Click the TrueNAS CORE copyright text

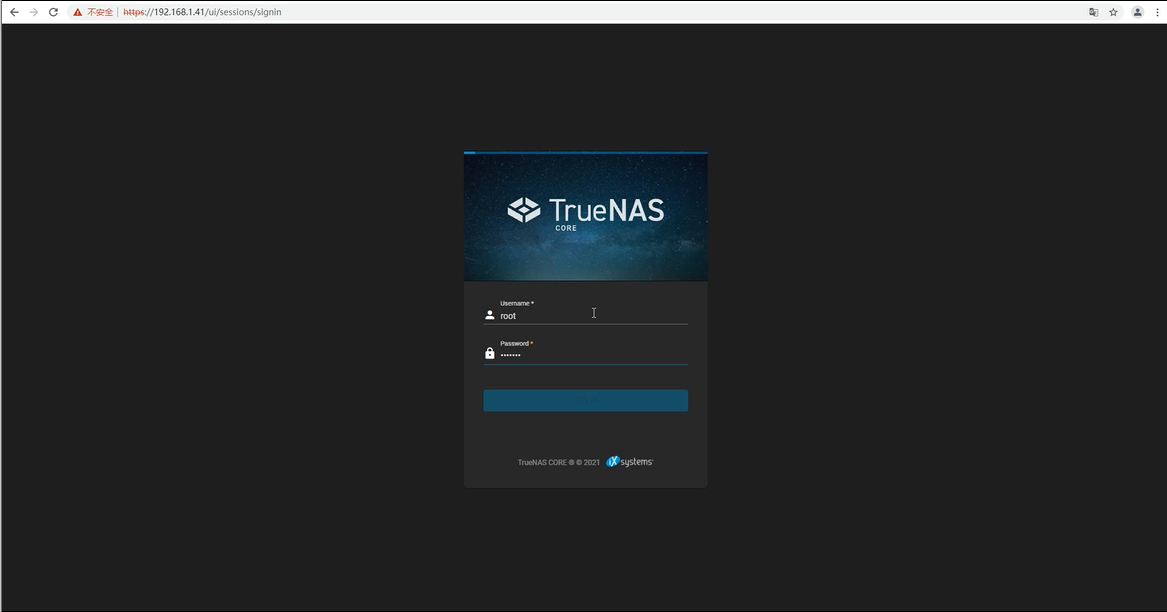(x=558, y=463)
